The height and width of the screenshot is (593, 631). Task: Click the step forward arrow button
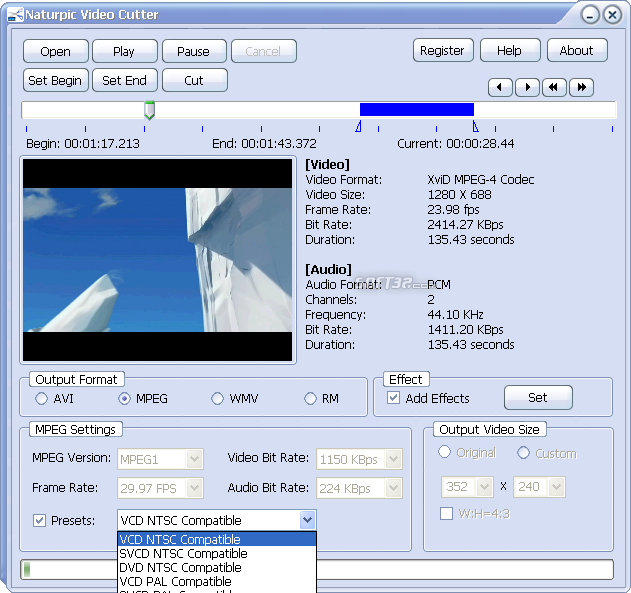coord(527,87)
